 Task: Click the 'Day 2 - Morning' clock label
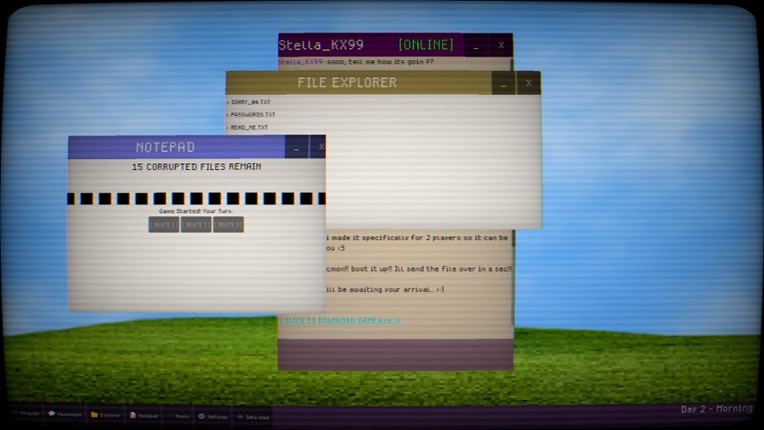tap(717, 409)
